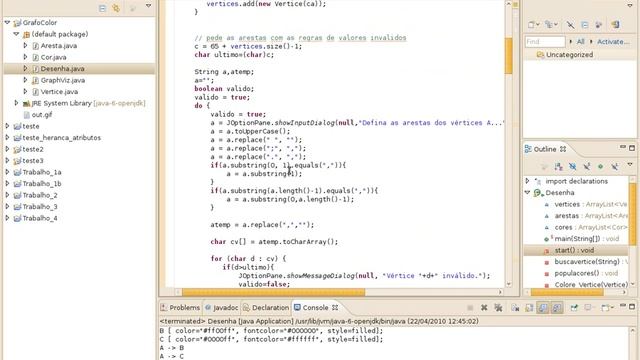Switch to the Javadoc tab
This screenshot has height=360, width=640.
[222, 307]
